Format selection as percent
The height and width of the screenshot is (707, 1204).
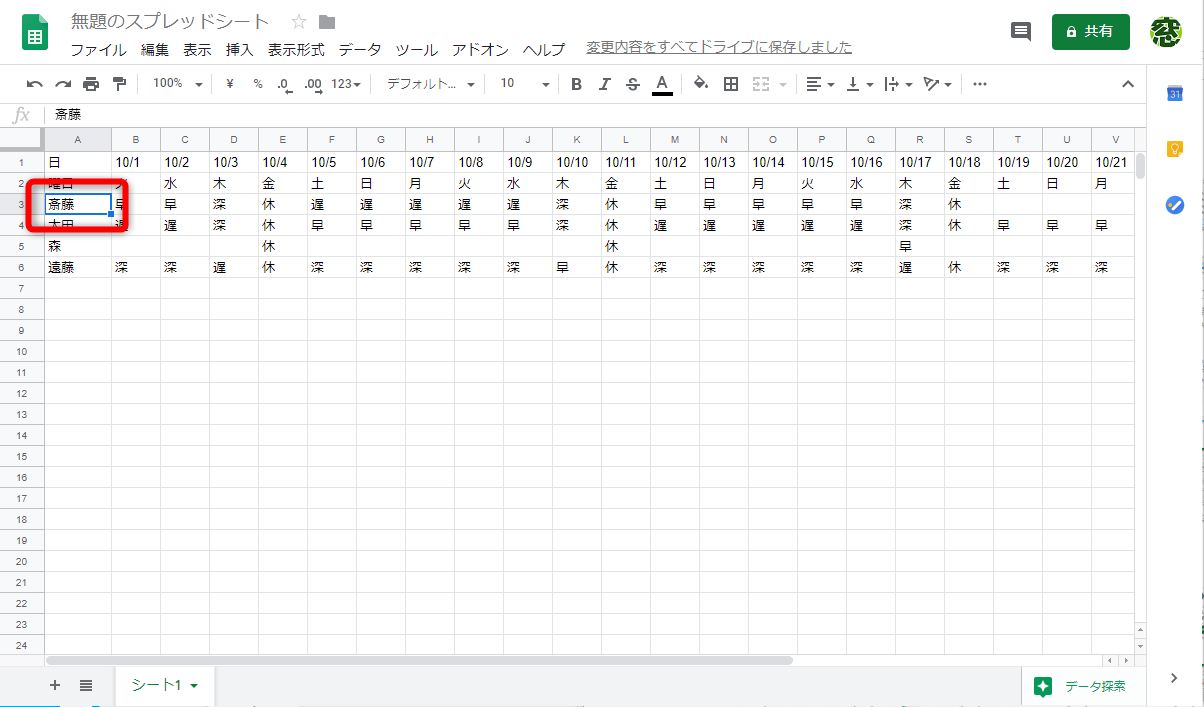pyautogui.click(x=255, y=84)
